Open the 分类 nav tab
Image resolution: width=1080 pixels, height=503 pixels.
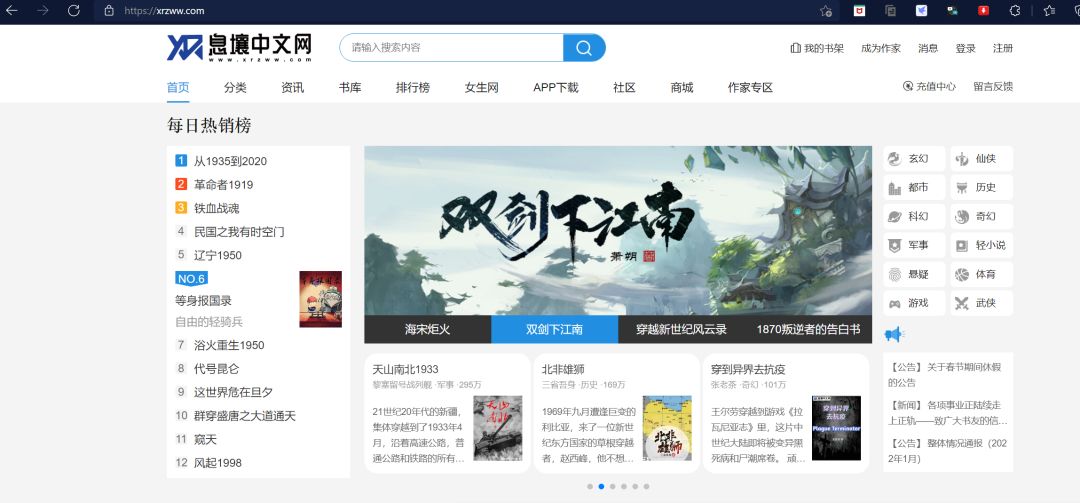[x=235, y=88]
